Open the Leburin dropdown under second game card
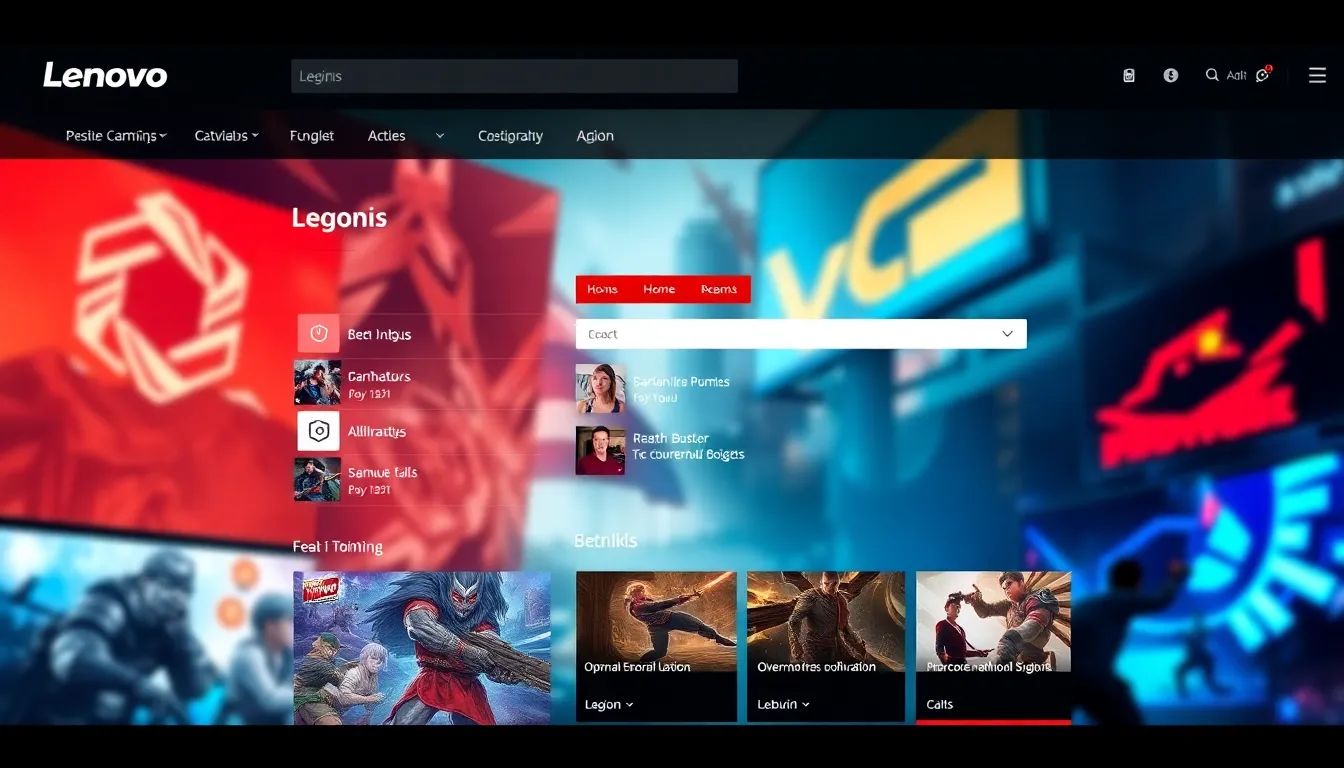The height and width of the screenshot is (768, 1344). point(783,704)
